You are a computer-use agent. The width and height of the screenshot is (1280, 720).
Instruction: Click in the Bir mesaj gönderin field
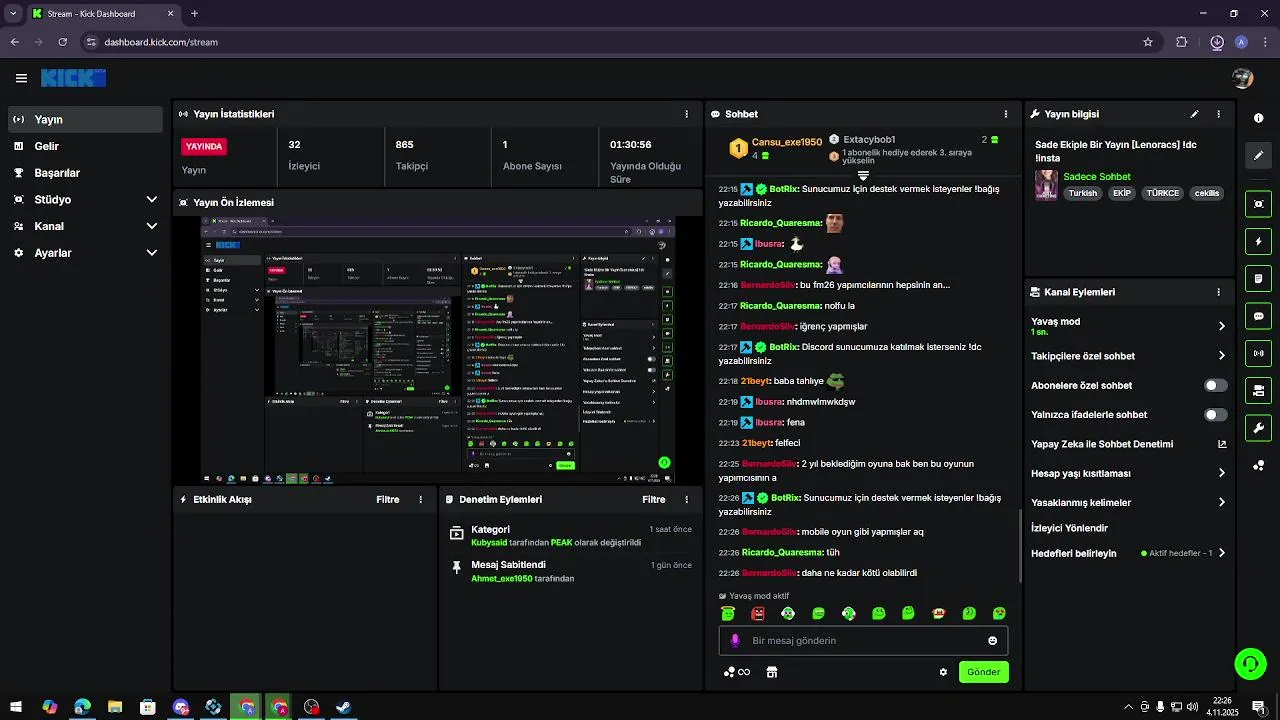(863, 641)
